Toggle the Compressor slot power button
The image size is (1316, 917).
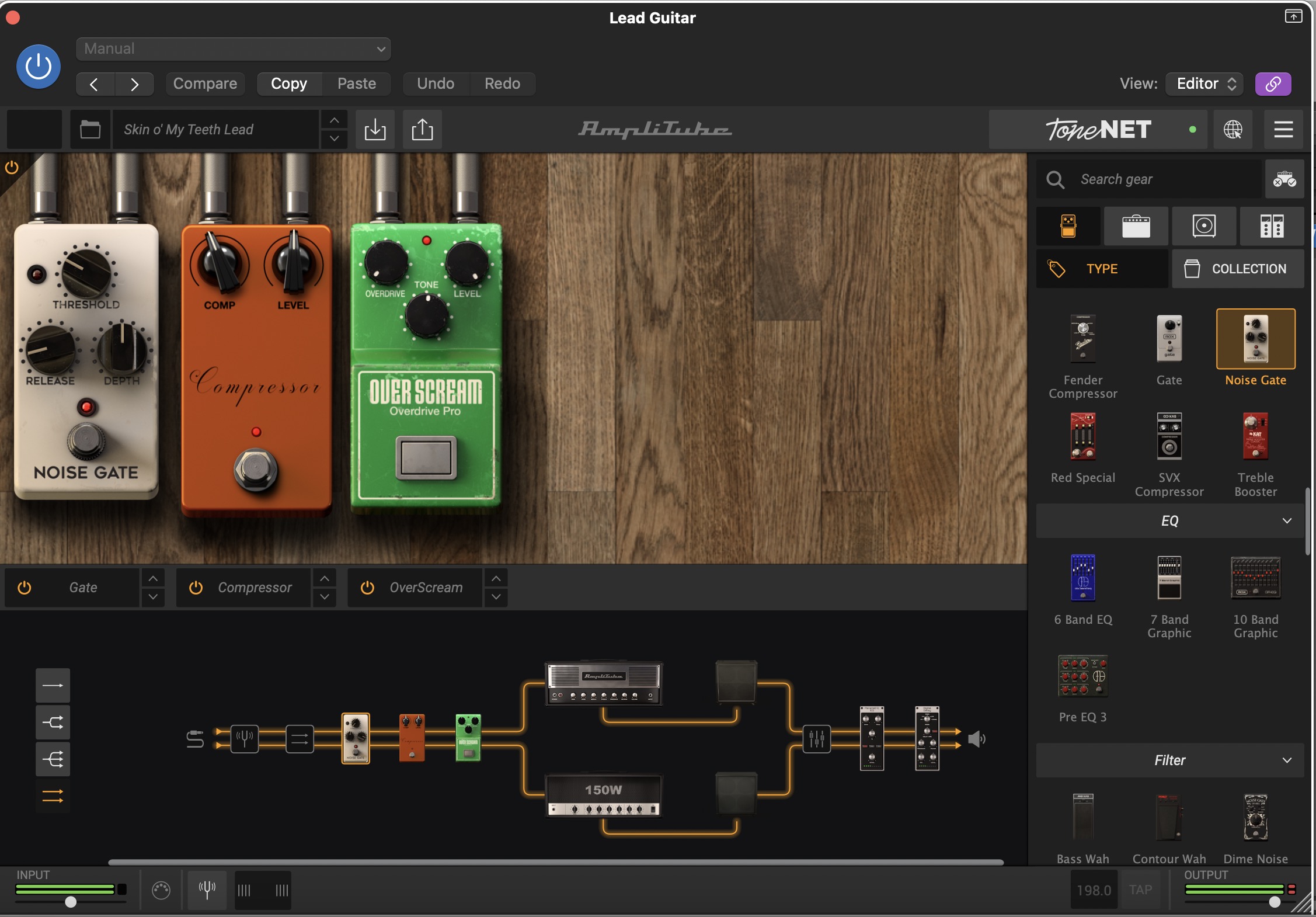(x=196, y=588)
